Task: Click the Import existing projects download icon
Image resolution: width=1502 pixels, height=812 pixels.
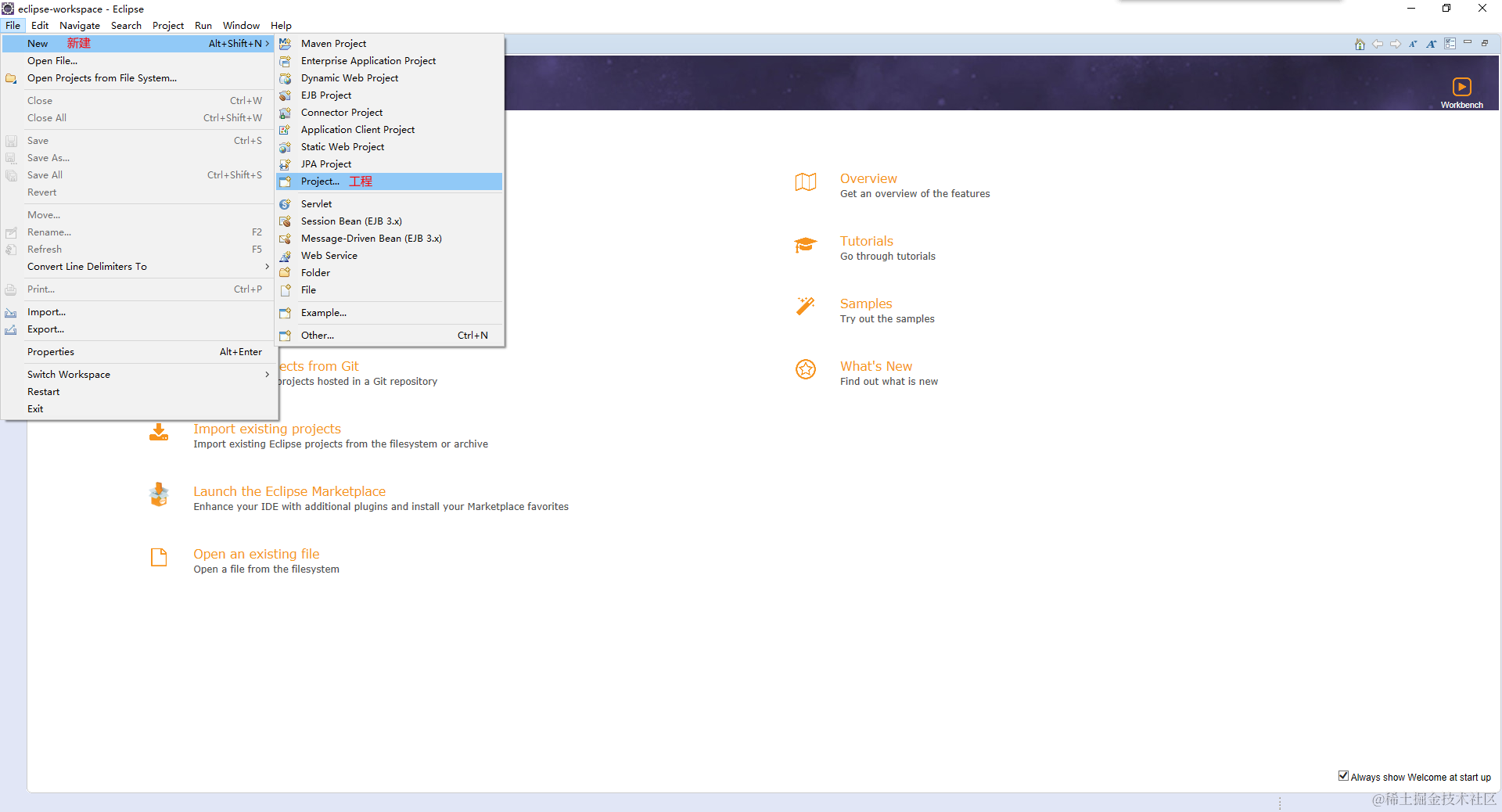Action: pos(159,432)
